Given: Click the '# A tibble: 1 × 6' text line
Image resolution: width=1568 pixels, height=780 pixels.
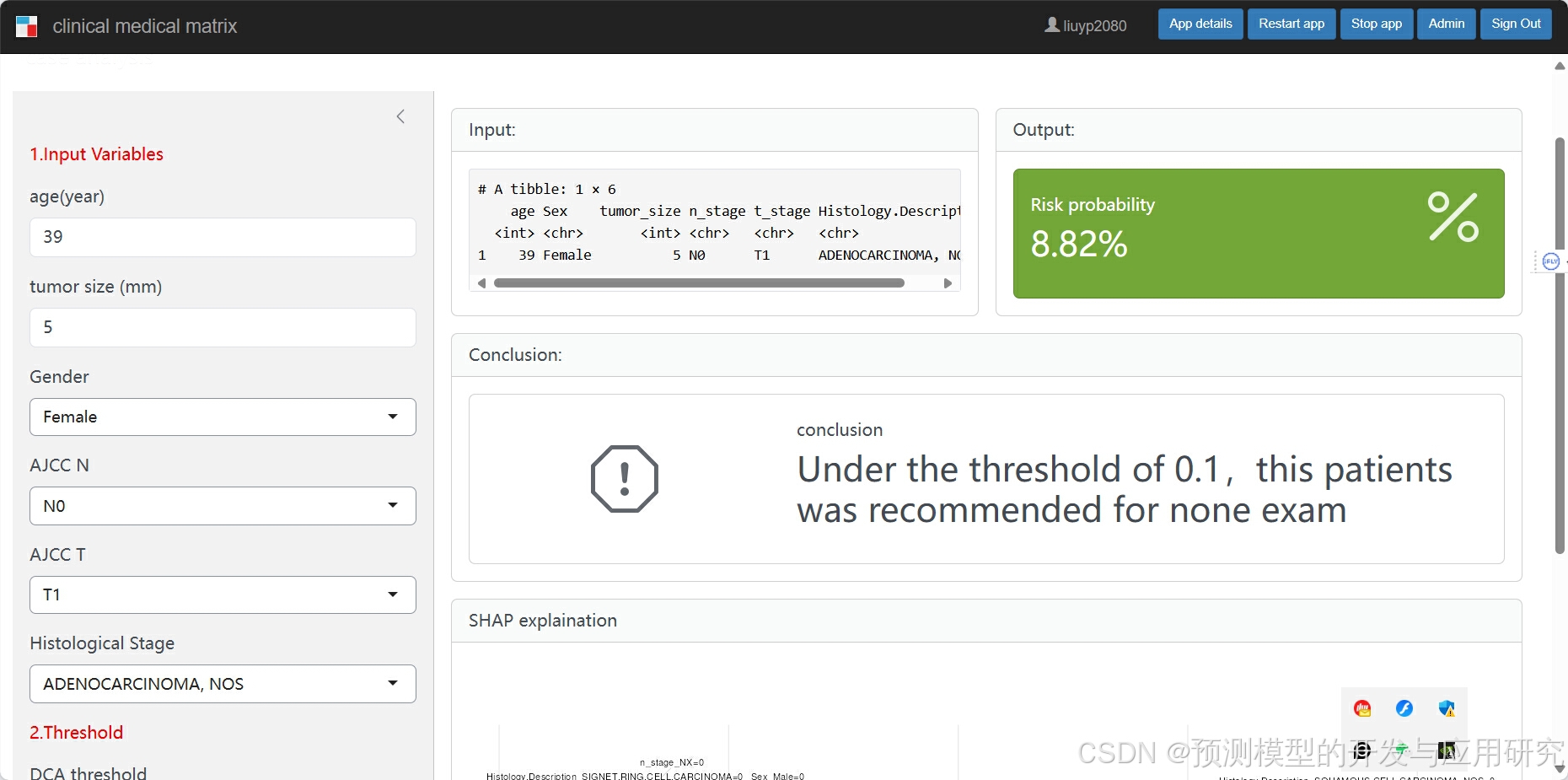Looking at the screenshot, I should pos(547,189).
